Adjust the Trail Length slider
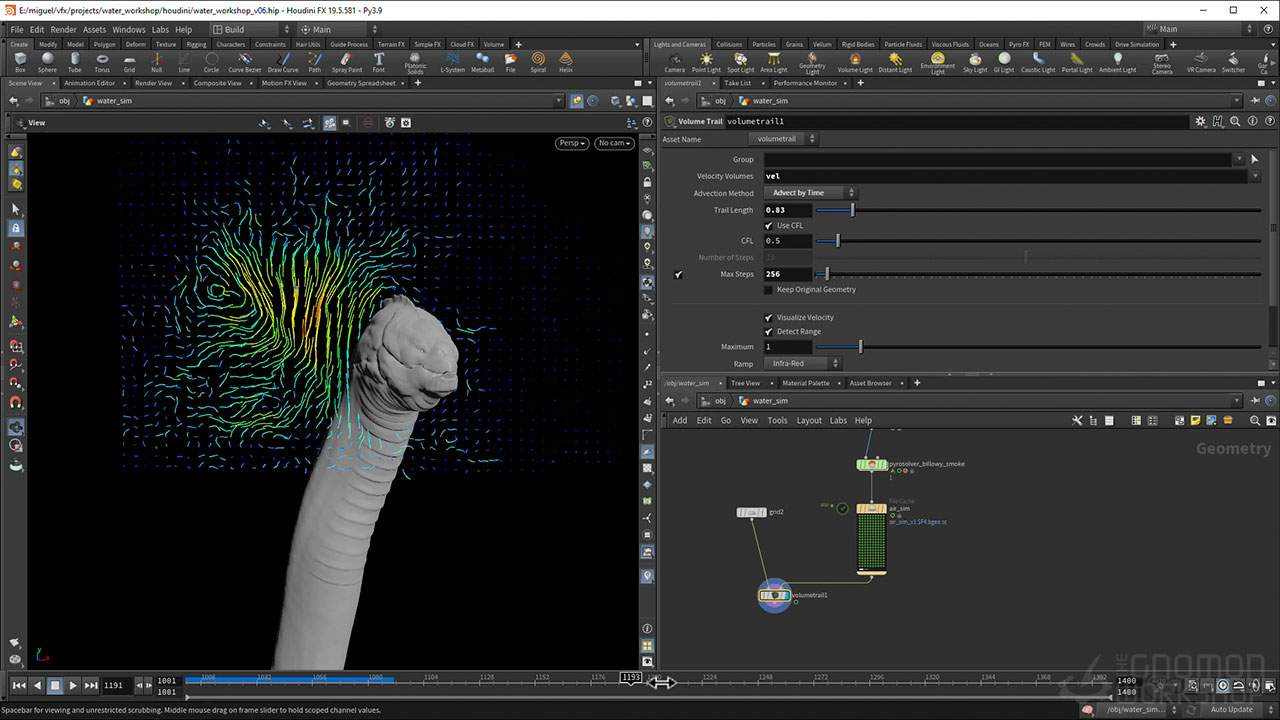 (852, 210)
